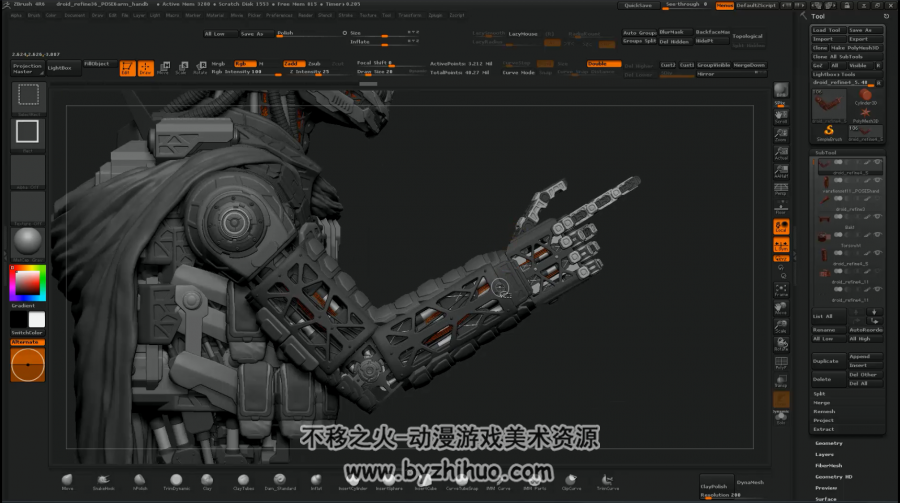Choose the ClayTubes brush
Screen dimensions: 900x503
[x=243, y=481]
